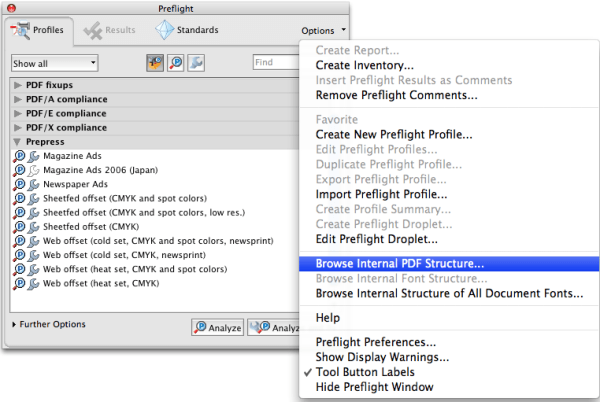Click into the Find search field
The height and width of the screenshot is (402, 600).
point(276,62)
